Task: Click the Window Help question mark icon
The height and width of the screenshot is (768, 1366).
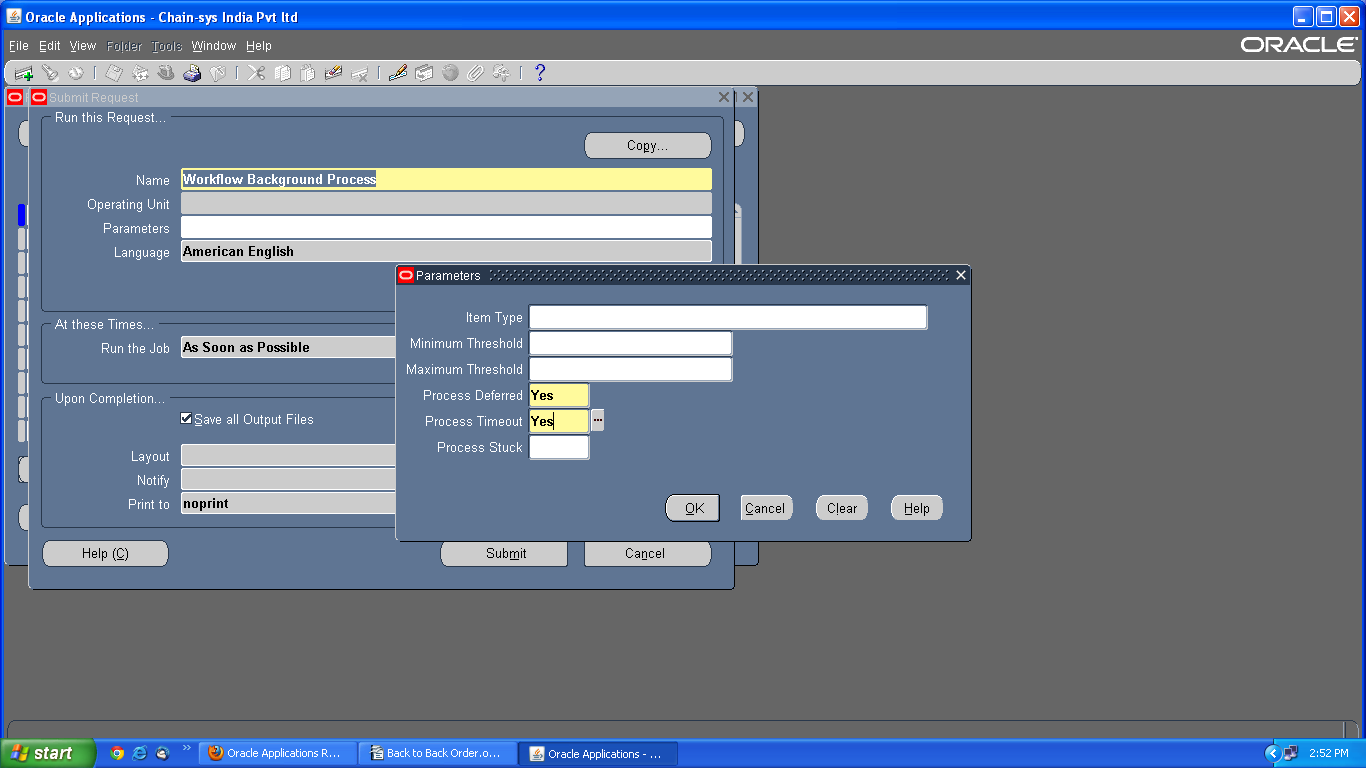Action: (x=540, y=73)
